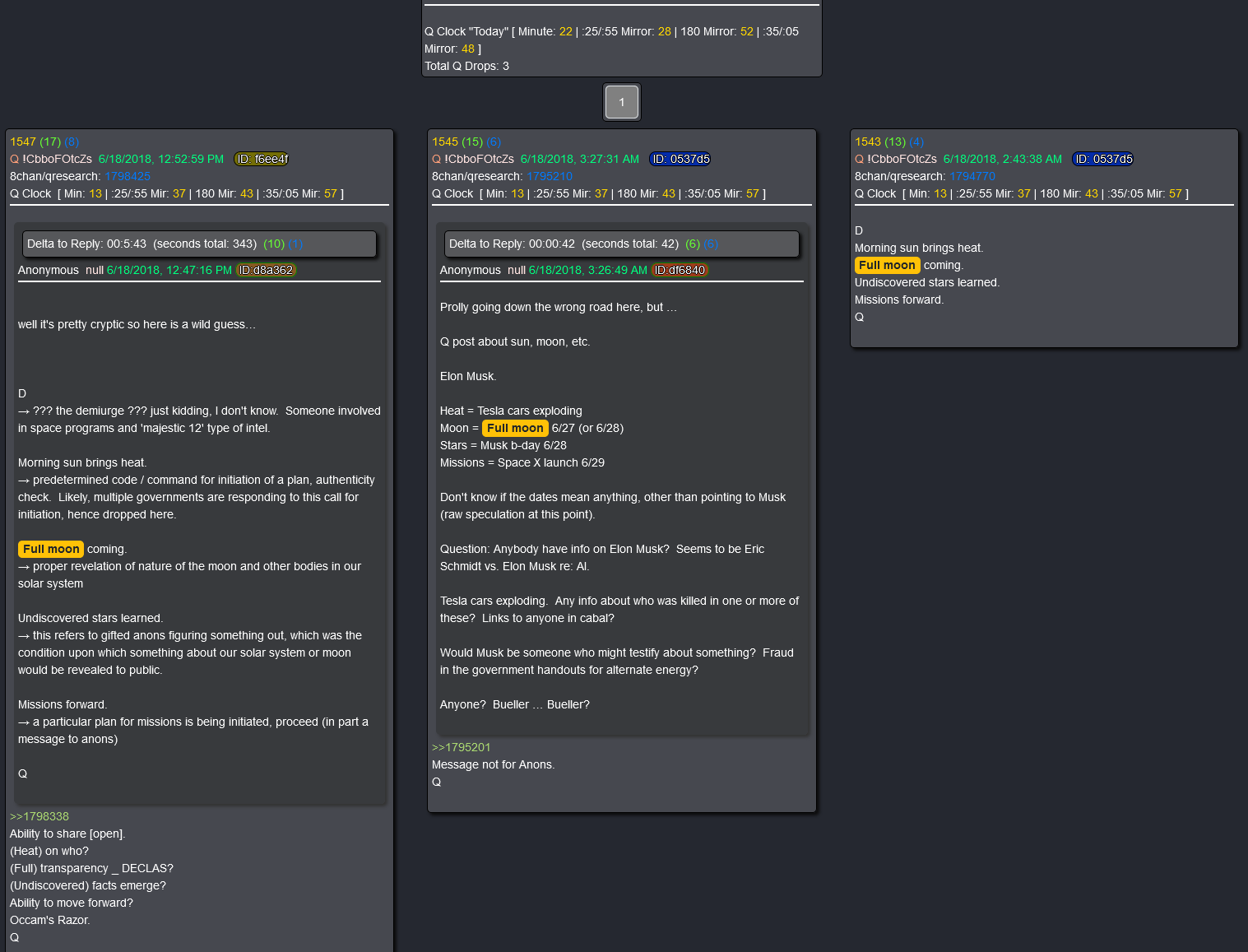Click !CbboFOtcZs tripcode in post 1547
1248x952 pixels.
57,159
